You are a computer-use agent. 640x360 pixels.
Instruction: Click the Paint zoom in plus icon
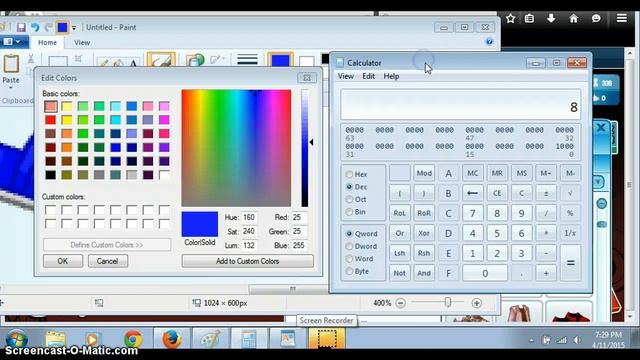(477, 303)
